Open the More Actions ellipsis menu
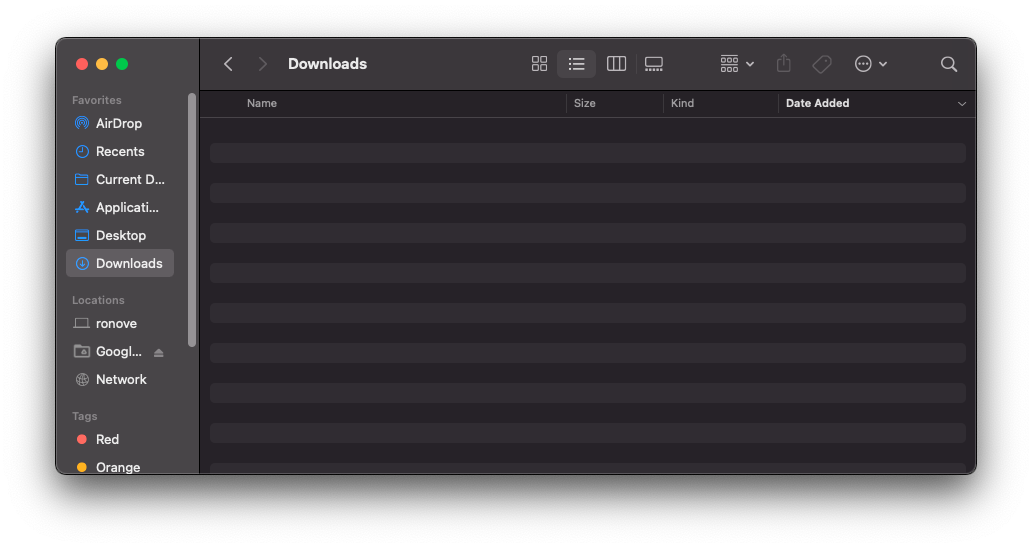The width and height of the screenshot is (1032, 548). pyautogui.click(x=870, y=64)
